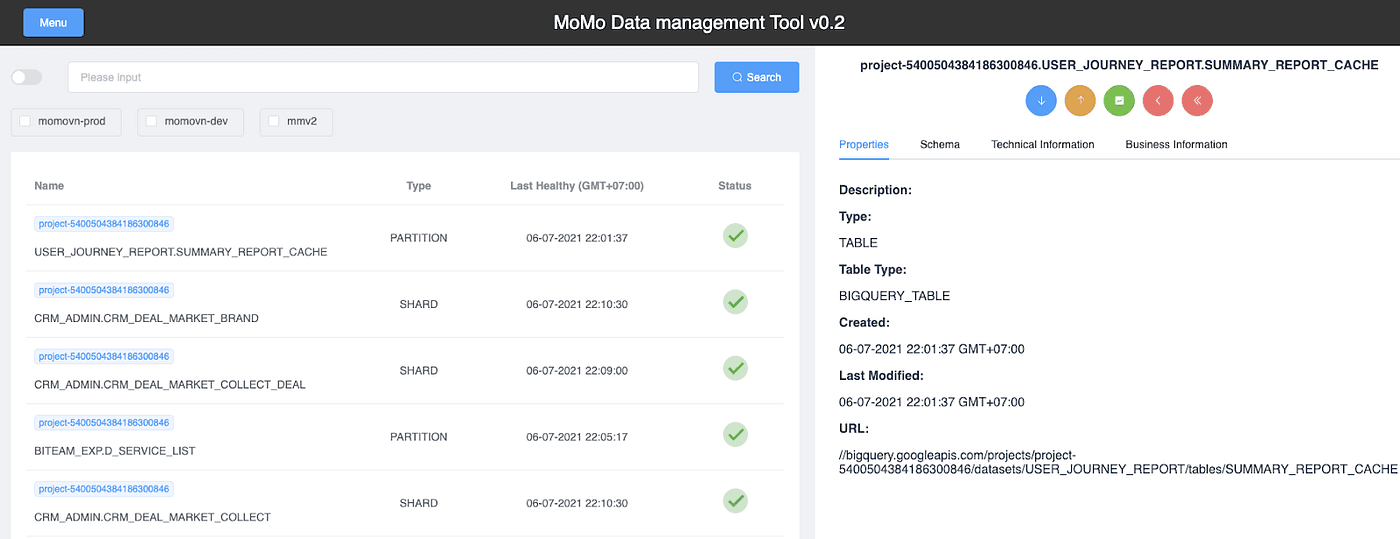Click status checkmark for CRM_DEAL_MARKET_COLLECT_DEAL row

(735, 368)
